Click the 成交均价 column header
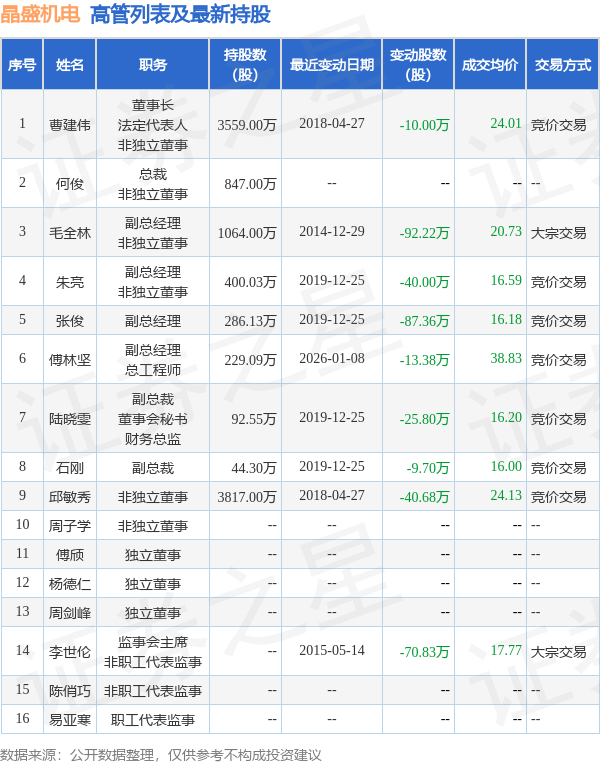 (490, 65)
